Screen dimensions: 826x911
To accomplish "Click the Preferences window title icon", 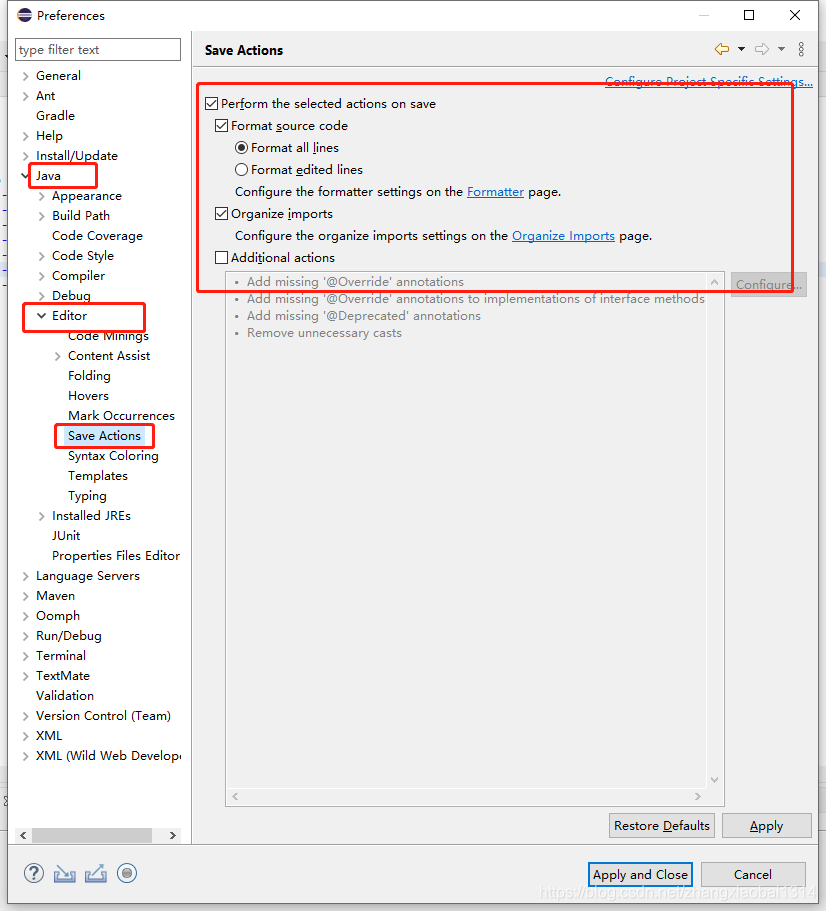I will [x=24, y=15].
